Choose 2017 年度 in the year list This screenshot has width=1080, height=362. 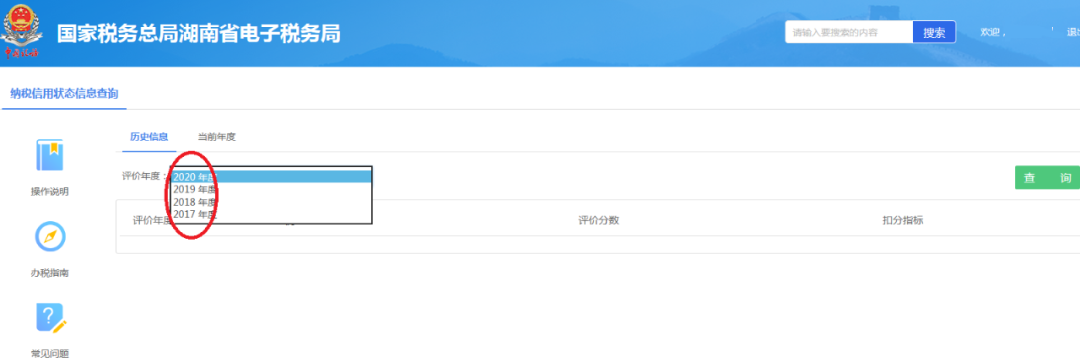coord(271,215)
